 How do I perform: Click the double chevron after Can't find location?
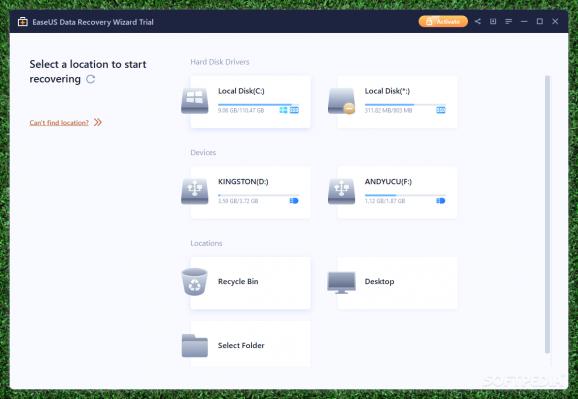[x=98, y=122]
